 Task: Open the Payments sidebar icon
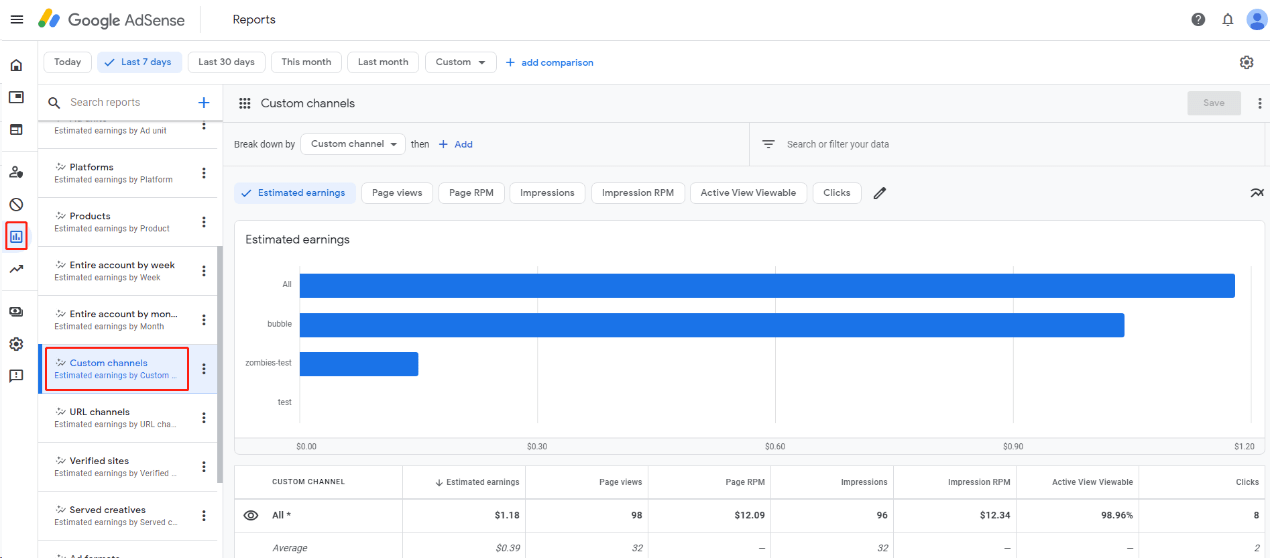coord(16,312)
